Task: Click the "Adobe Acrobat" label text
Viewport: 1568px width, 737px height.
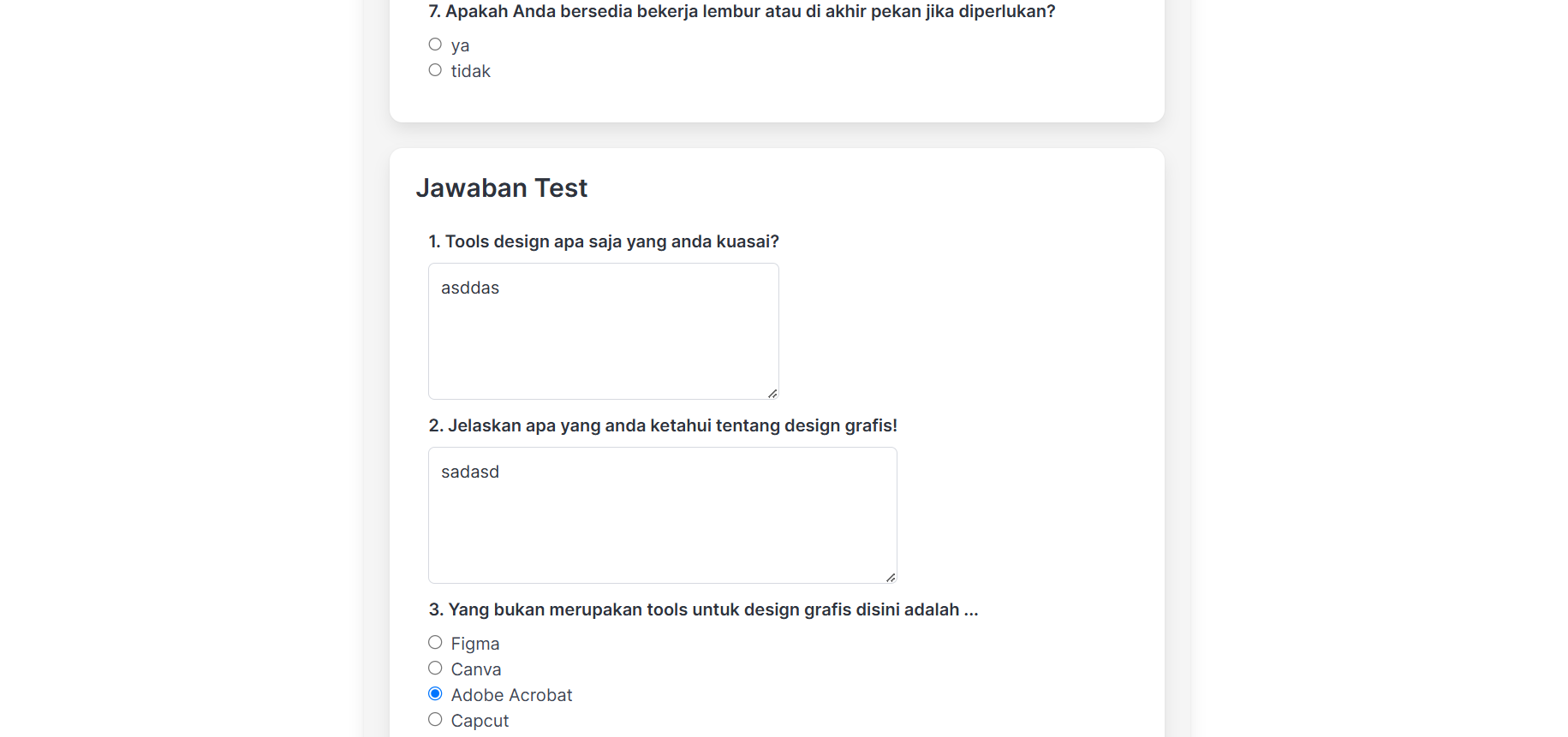Action: click(x=511, y=696)
